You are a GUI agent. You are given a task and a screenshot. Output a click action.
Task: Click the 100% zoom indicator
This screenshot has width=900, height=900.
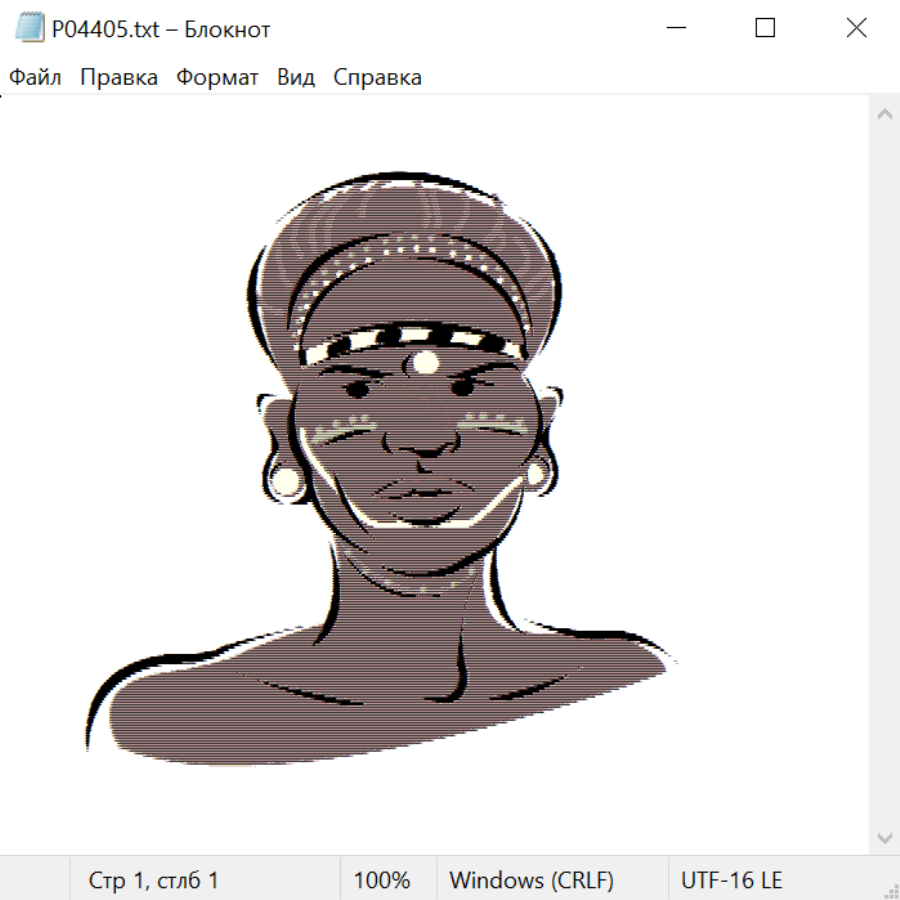pos(382,880)
